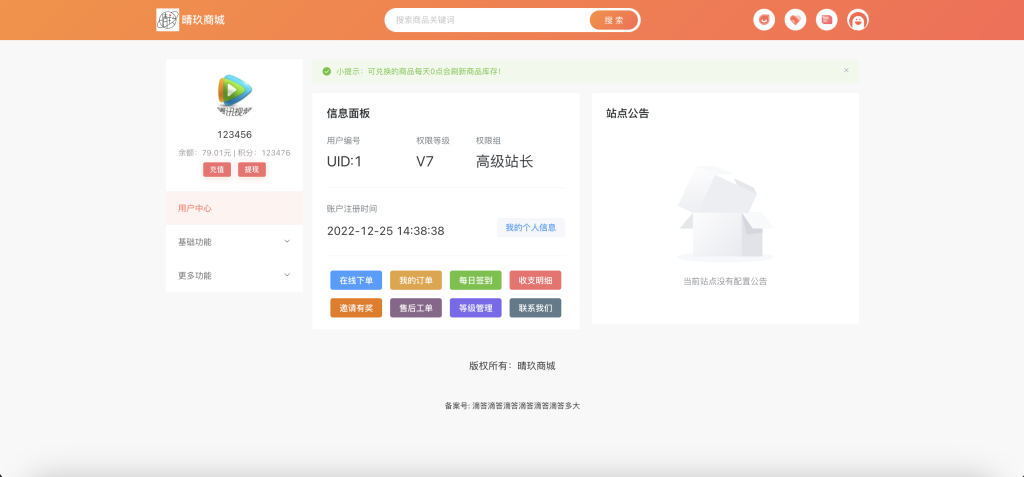Open the heart favorites icon in header
The height and width of the screenshot is (477, 1024).
click(795, 20)
